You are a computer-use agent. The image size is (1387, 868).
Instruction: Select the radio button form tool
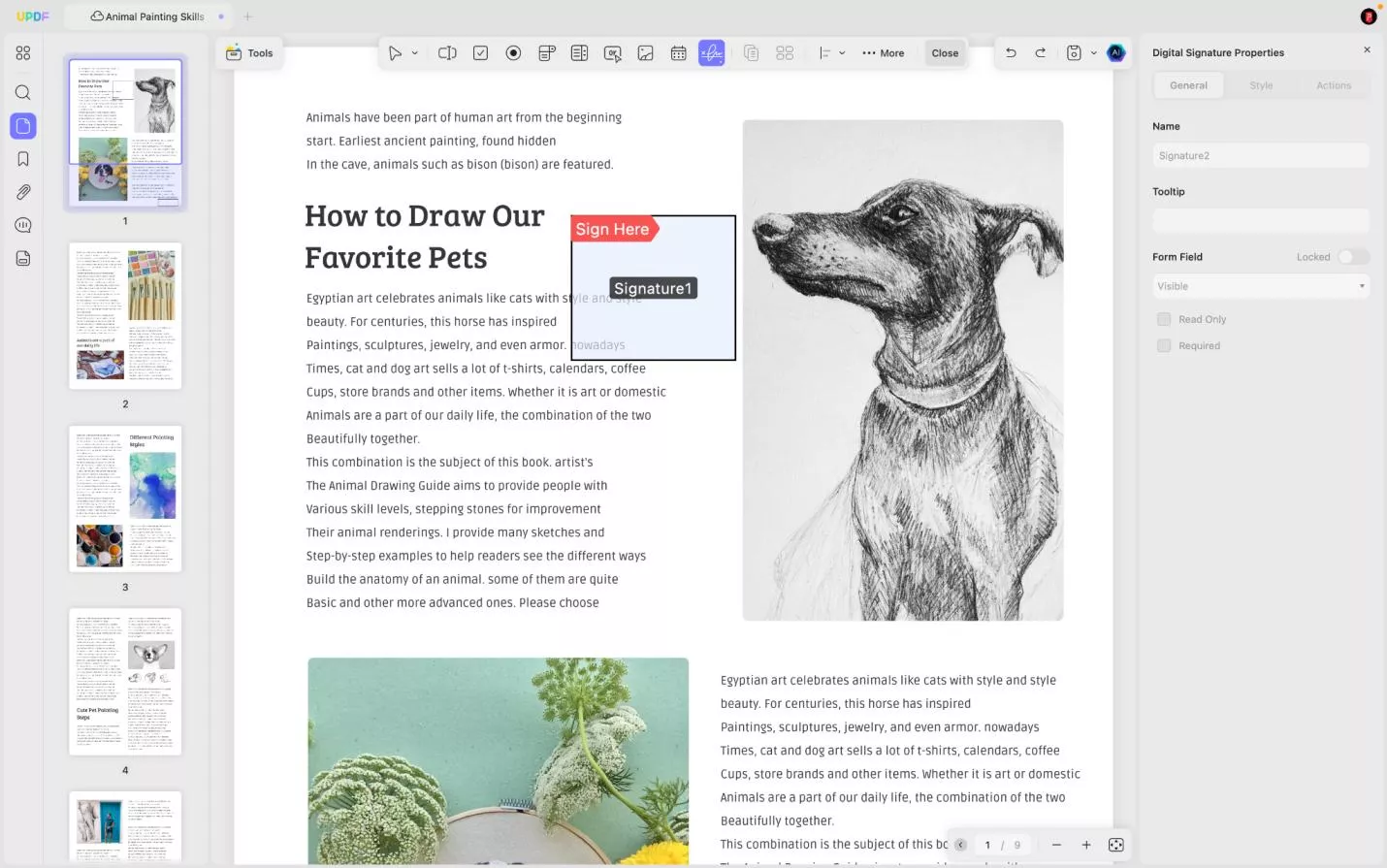pyautogui.click(x=513, y=53)
